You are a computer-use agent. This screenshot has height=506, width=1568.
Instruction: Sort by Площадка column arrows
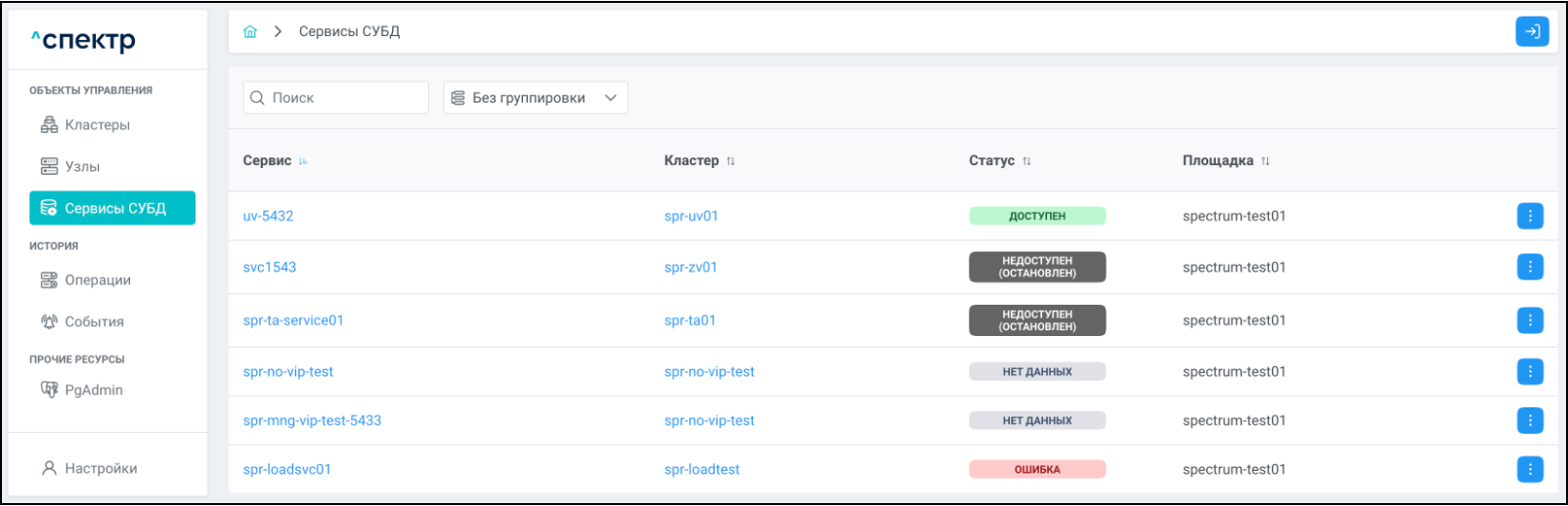(1265, 161)
